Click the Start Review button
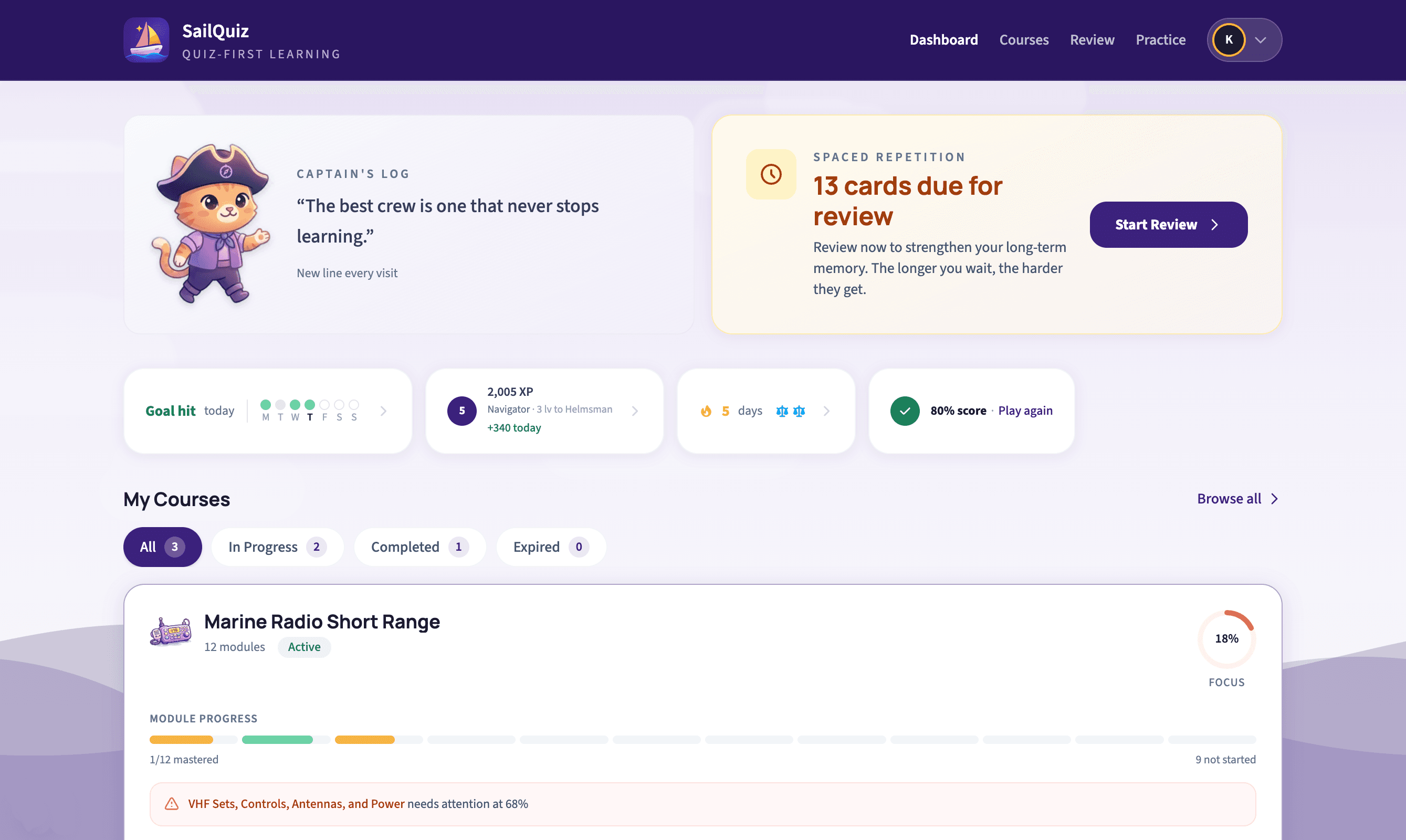 point(1168,224)
